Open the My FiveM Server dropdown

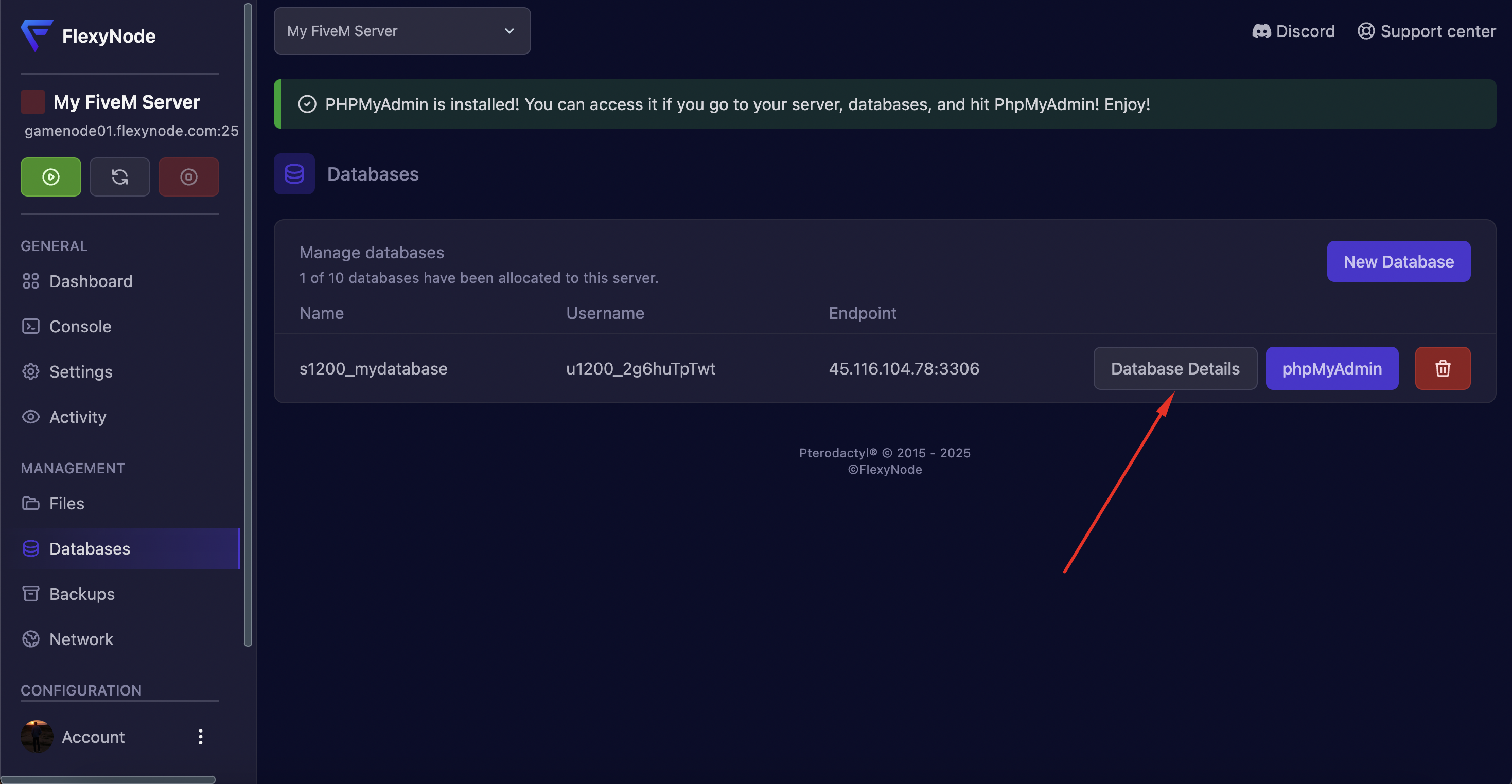(x=401, y=31)
